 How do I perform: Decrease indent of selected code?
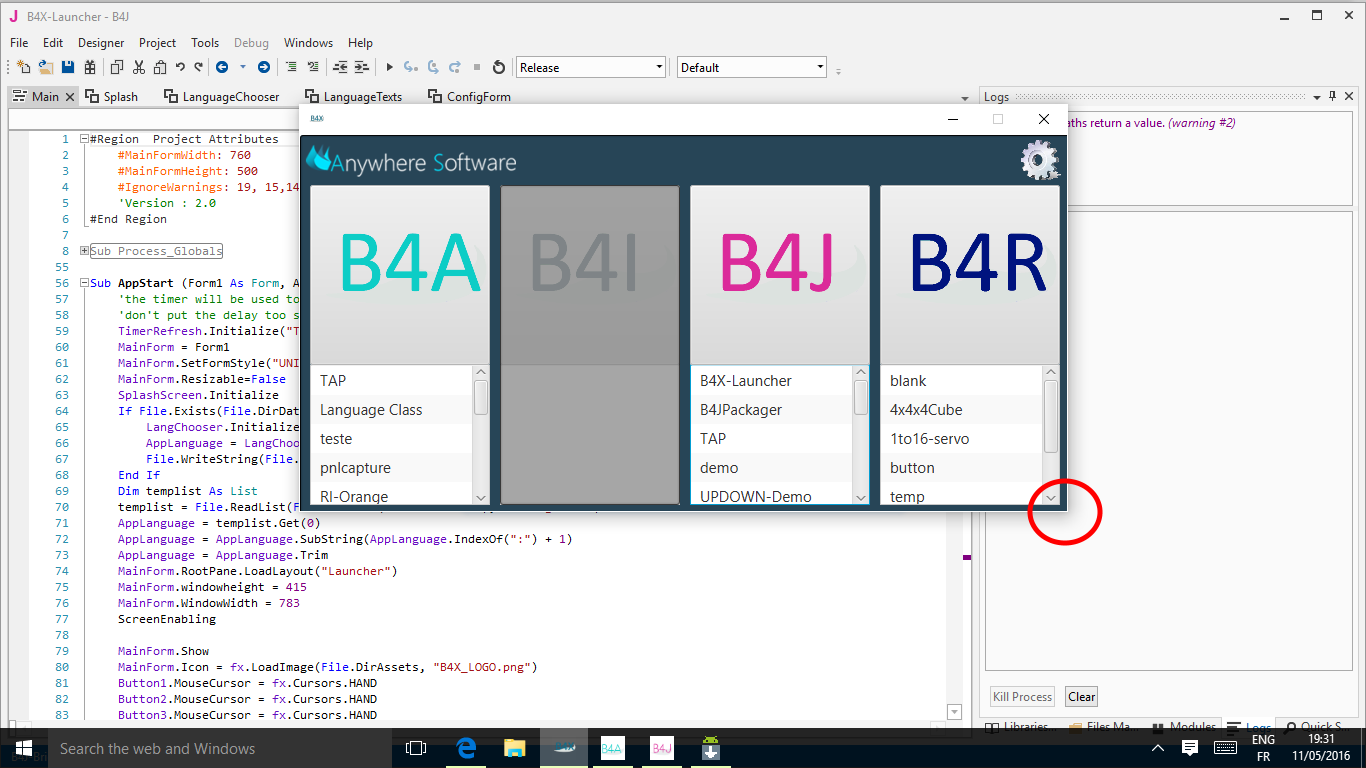(x=340, y=67)
